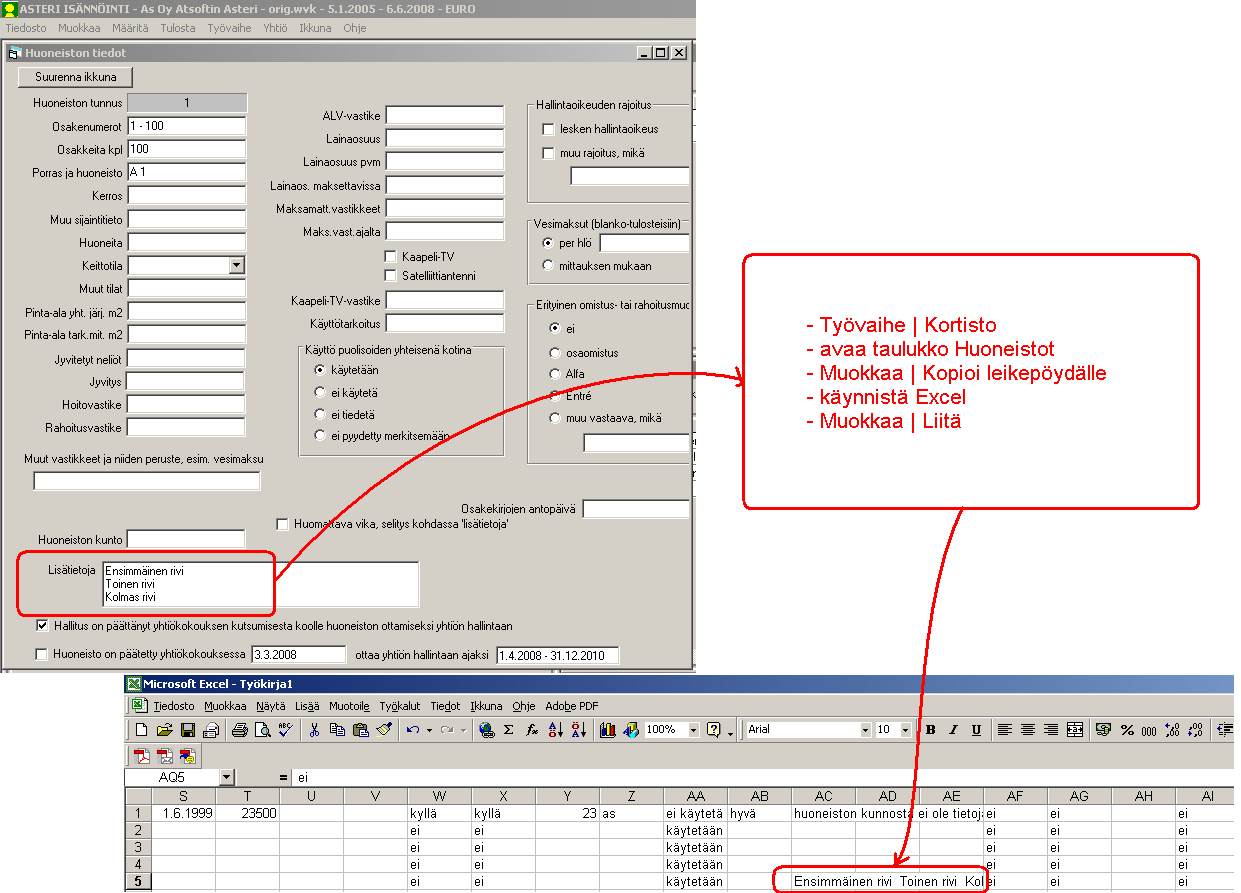Select the 'ei käytetä' radio button
This screenshot has width=1241, height=893.
point(321,392)
